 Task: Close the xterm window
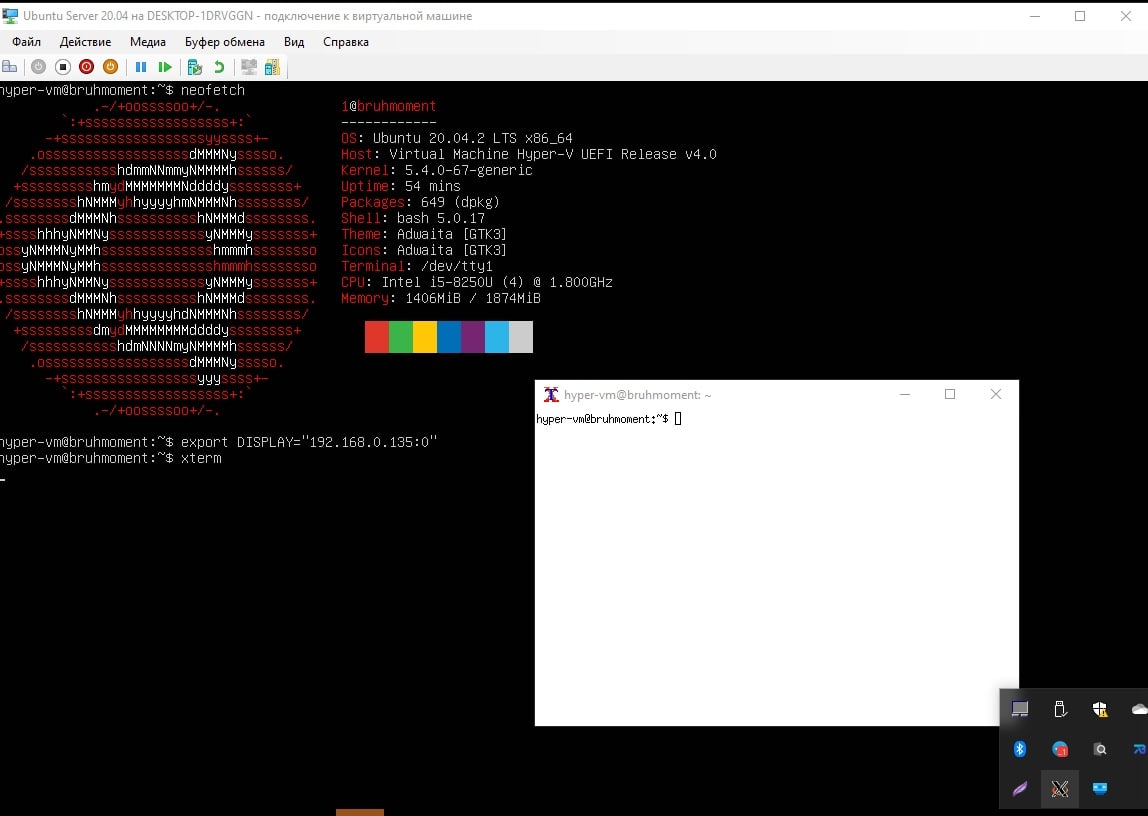pos(996,394)
